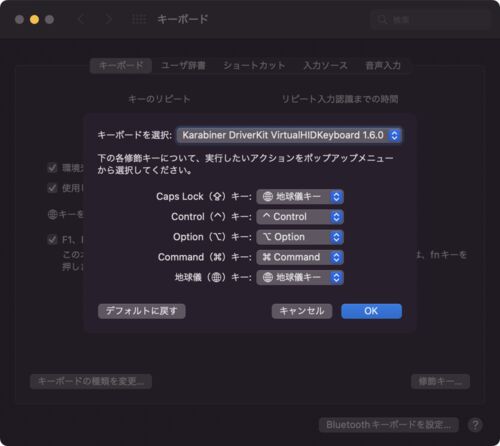Click the show-all grid icon in title bar
Image resolution: width=500 pixels, height=446 pixels.
(x=139, y=19)
